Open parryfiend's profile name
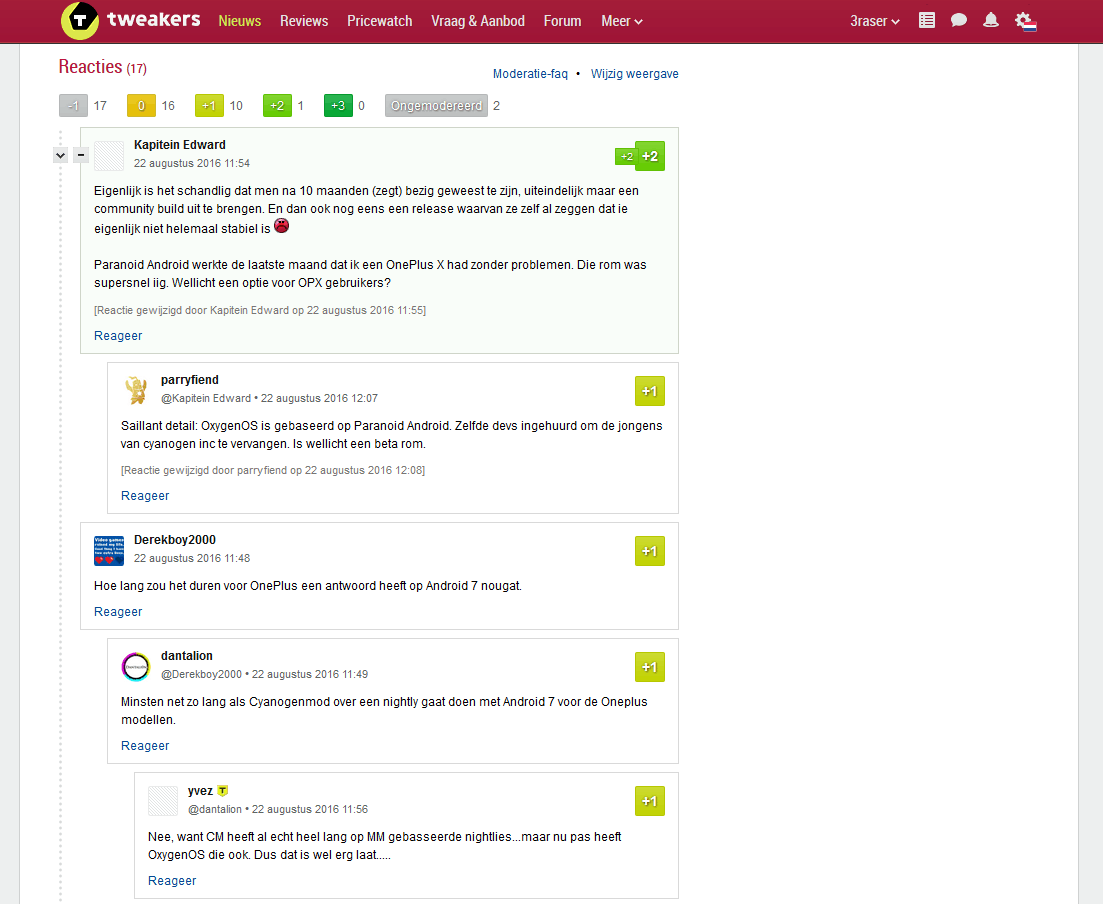 click(189, 379)
